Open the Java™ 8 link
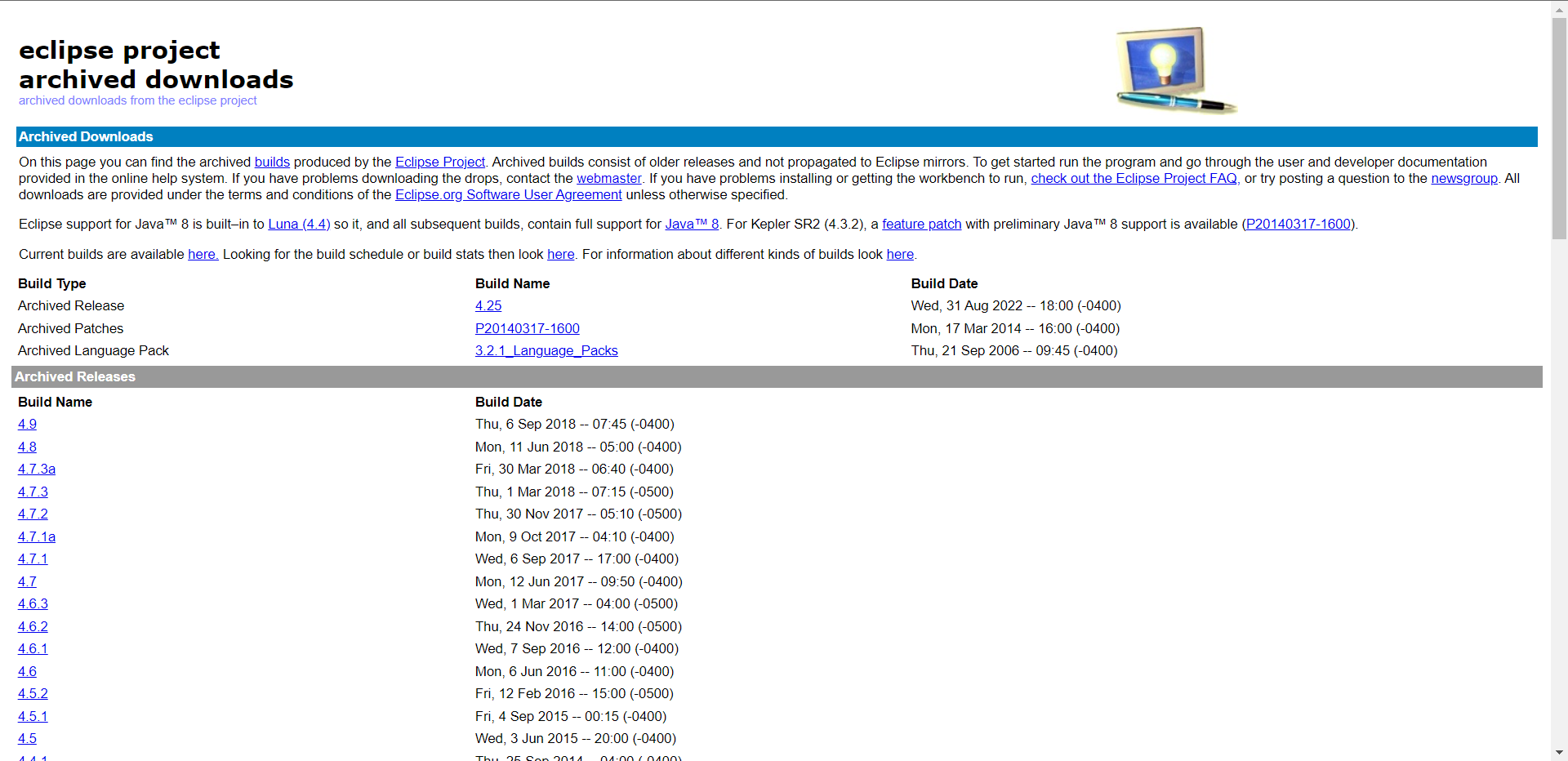 click(x=692, y=224)
